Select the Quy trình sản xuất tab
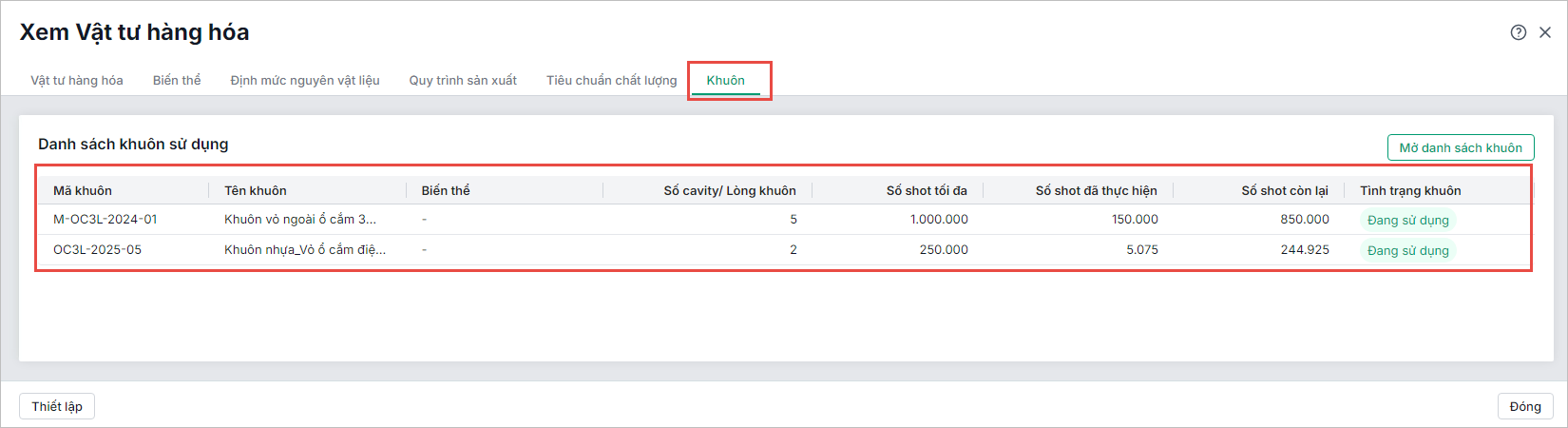 coord(463,81)
